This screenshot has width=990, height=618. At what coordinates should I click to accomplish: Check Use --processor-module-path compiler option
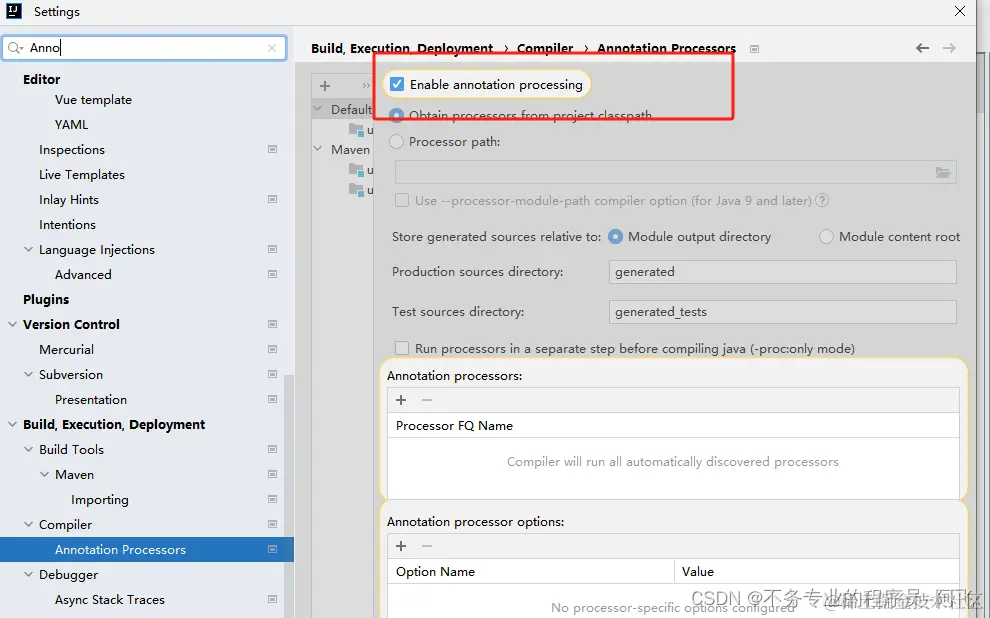click(402, 201)
